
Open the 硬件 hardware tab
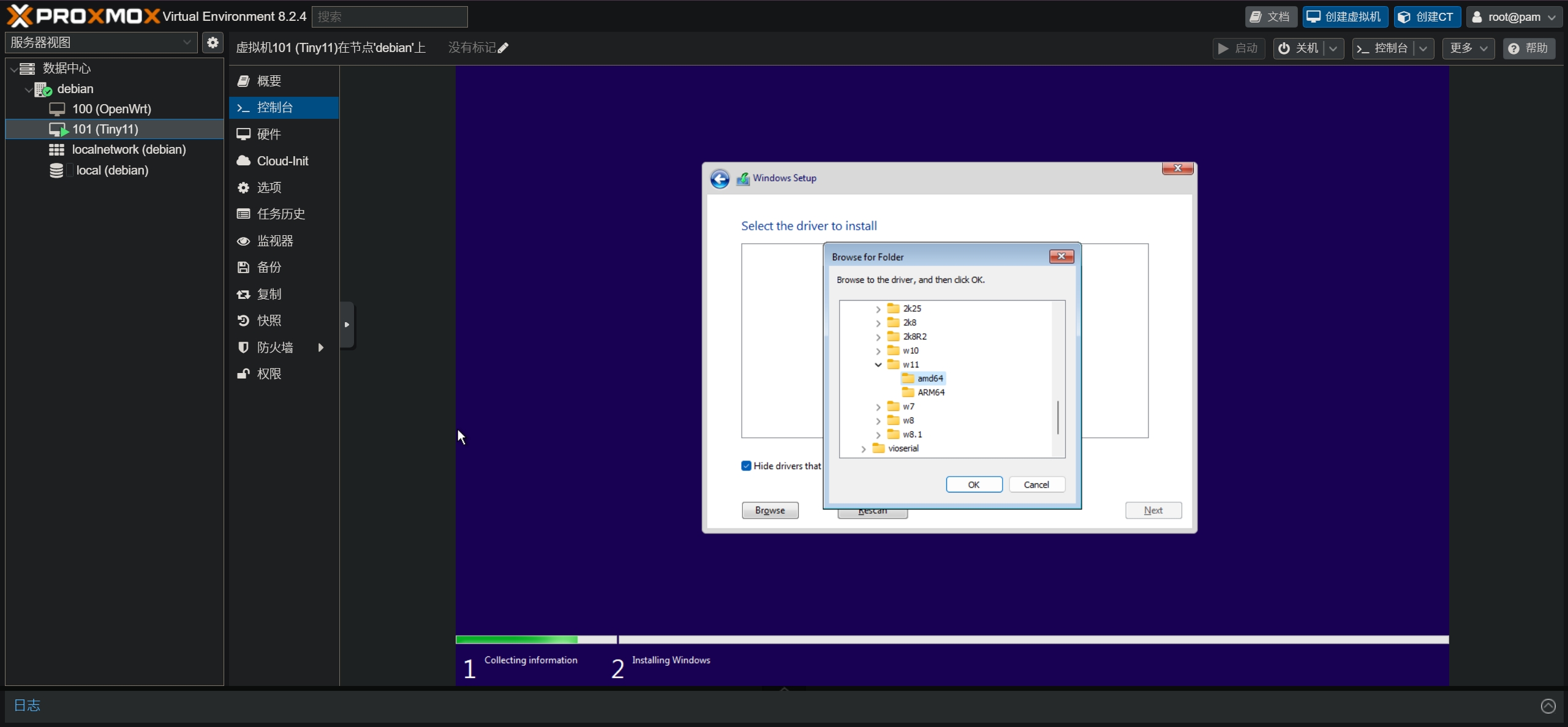click(x=284, y=134)
